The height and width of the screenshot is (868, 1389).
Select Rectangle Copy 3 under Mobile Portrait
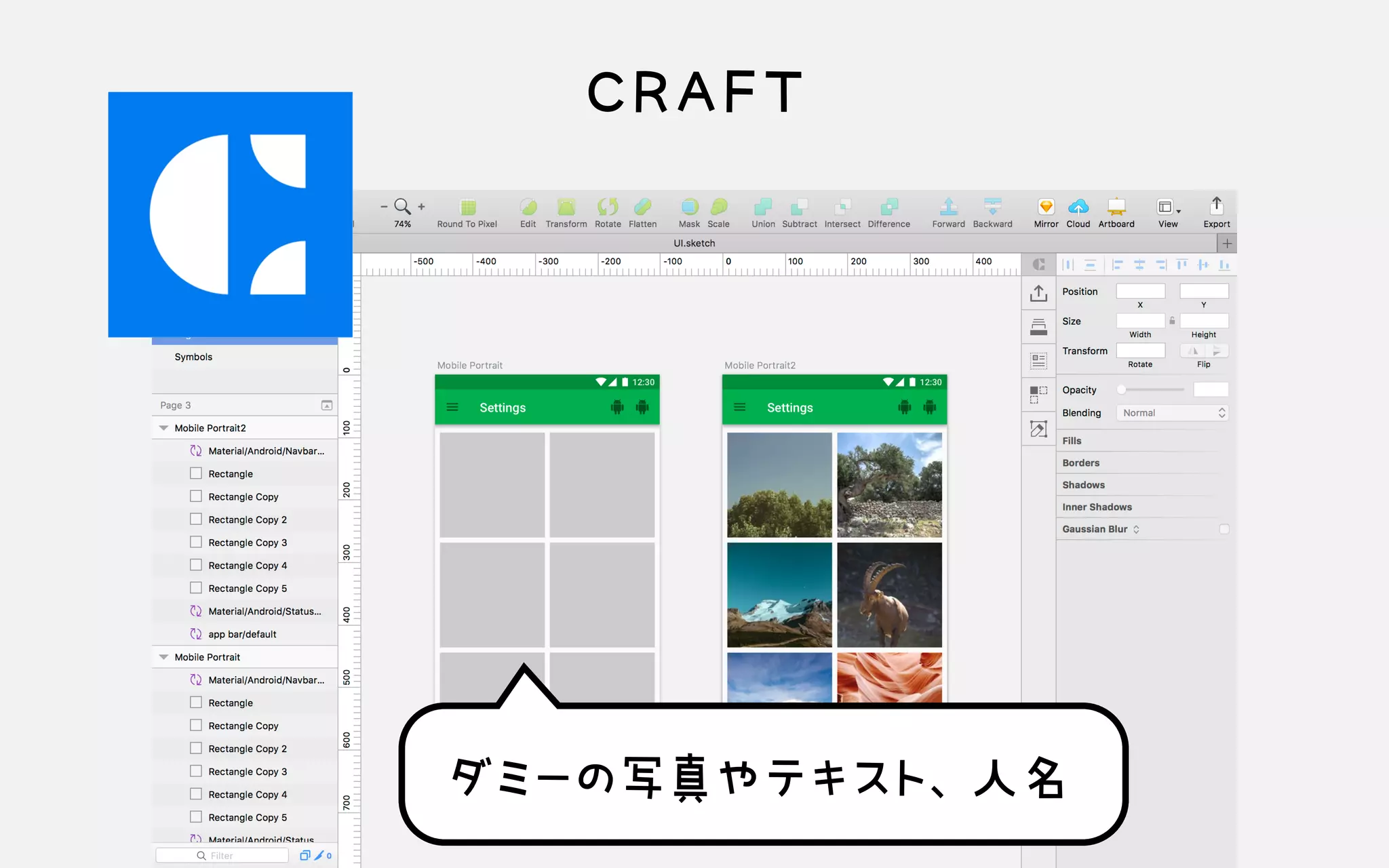[x=244, y=772]
